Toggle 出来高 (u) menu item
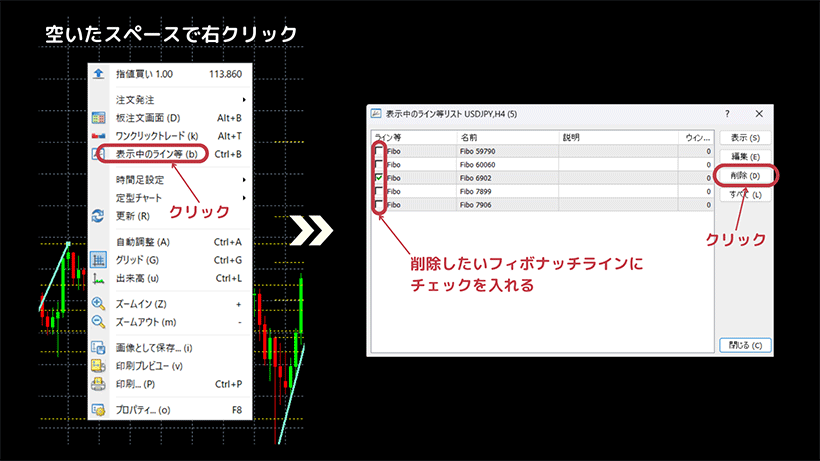 (170, 279)
